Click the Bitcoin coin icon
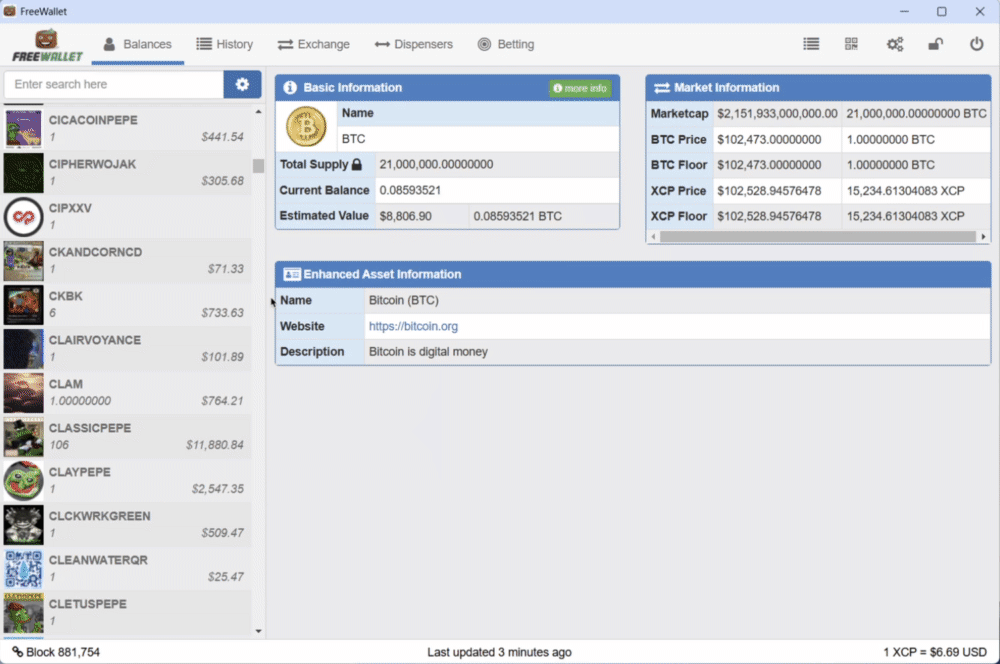Screen dimensions: 1000x664 coord(306,126)
